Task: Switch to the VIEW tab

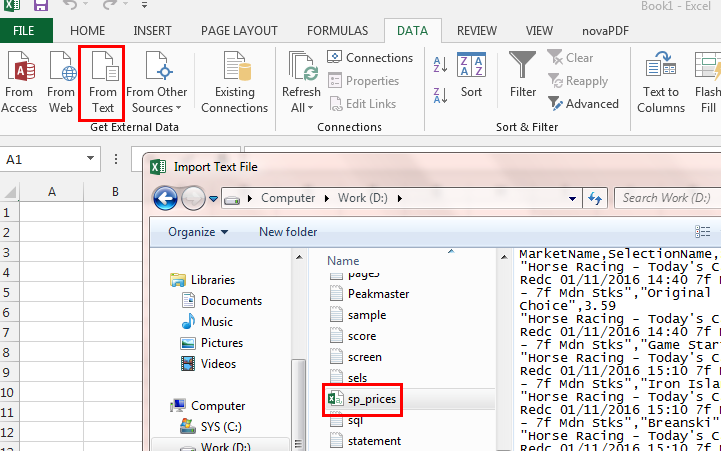Action: pos(539,31)
